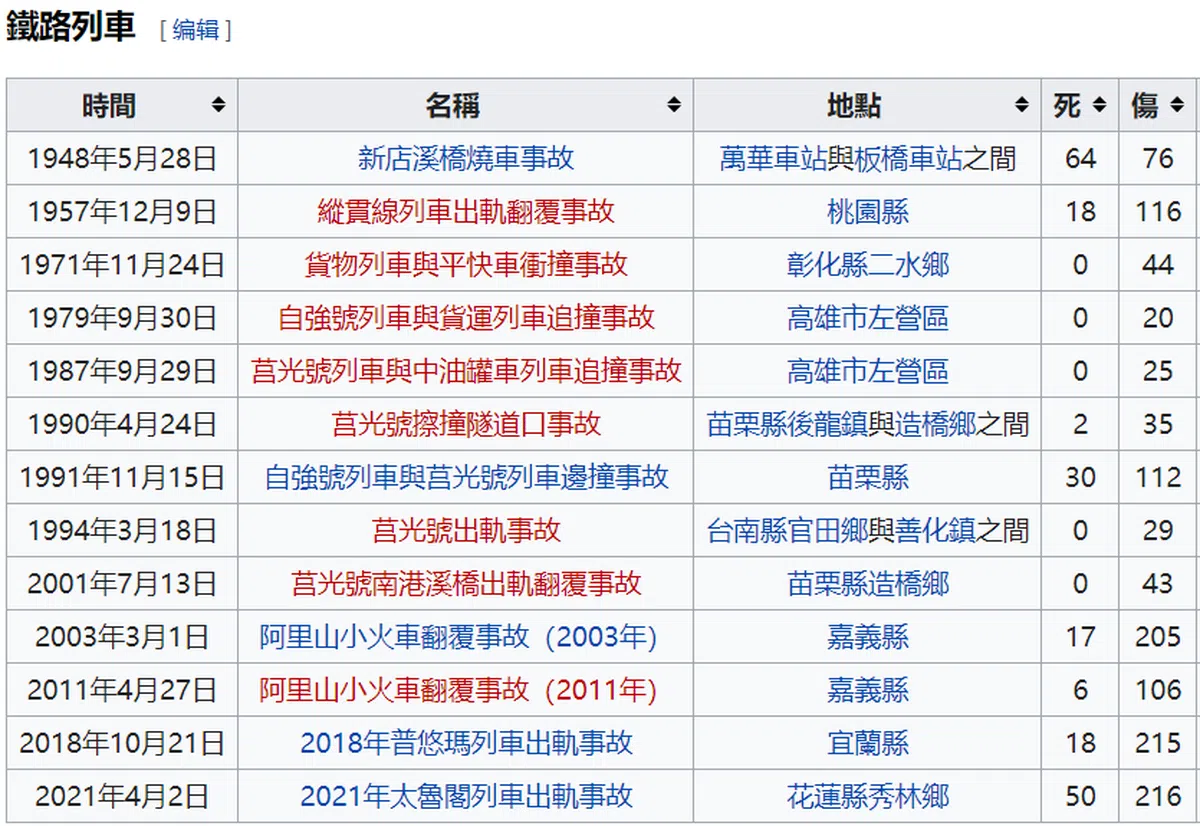Open the 2021年太魯閣列車出軌事故 article
This screenshot has height=826, width=1200.
click(x=466, y=796)
